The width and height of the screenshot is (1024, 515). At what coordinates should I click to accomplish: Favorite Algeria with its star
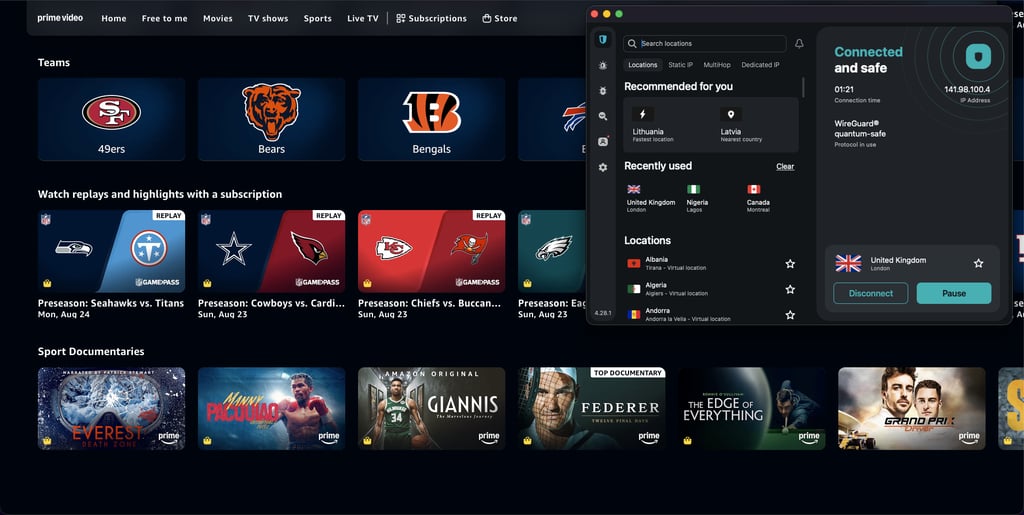point(790,289)
